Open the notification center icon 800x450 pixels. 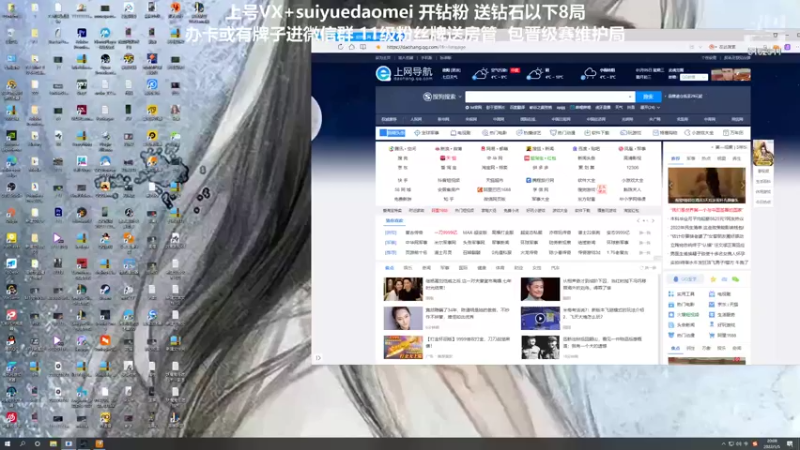coord(790,444)
